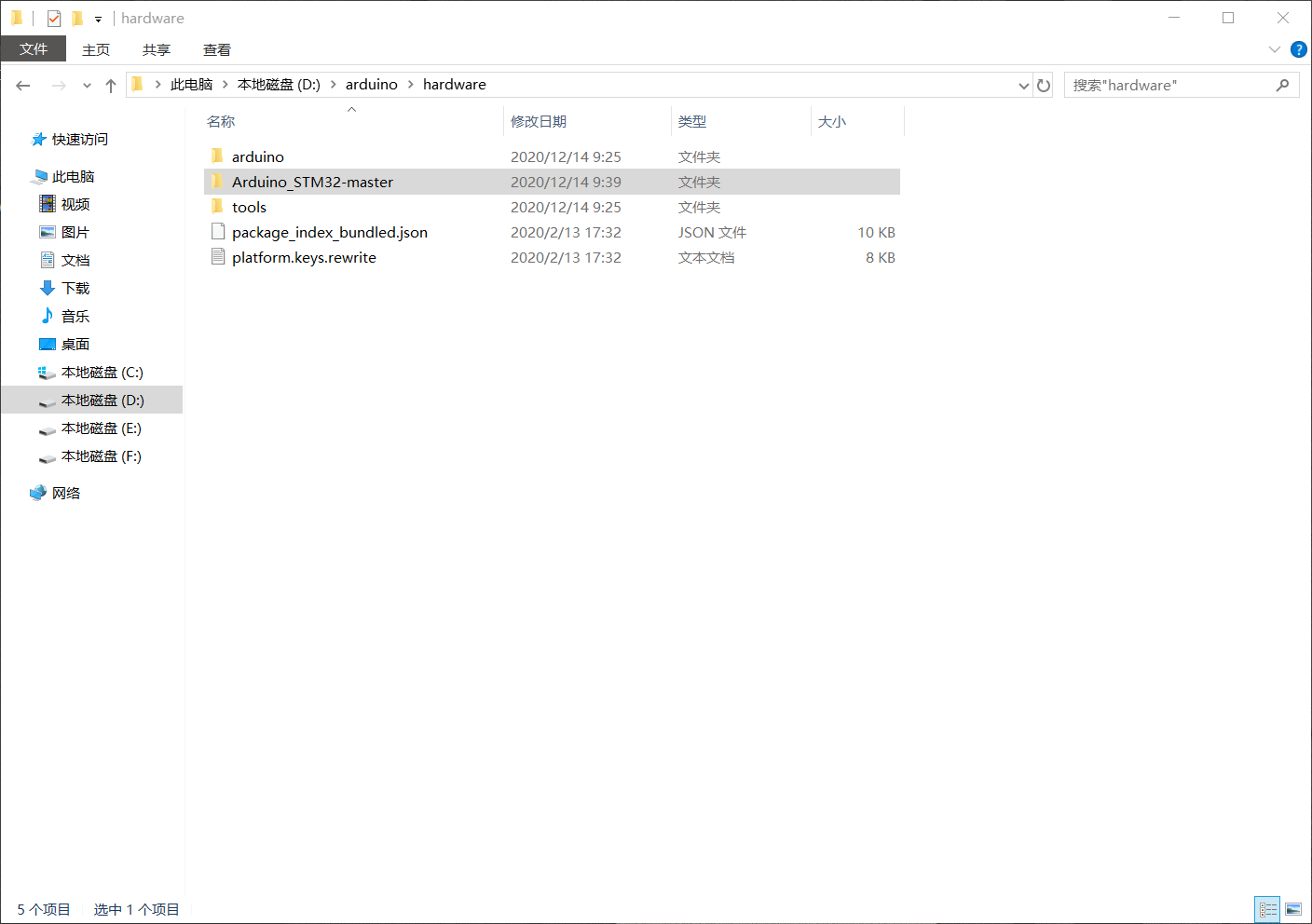This screenshot has height=924, width=1312.
Task: Open the 文件 menu
Action: point(34,49)
